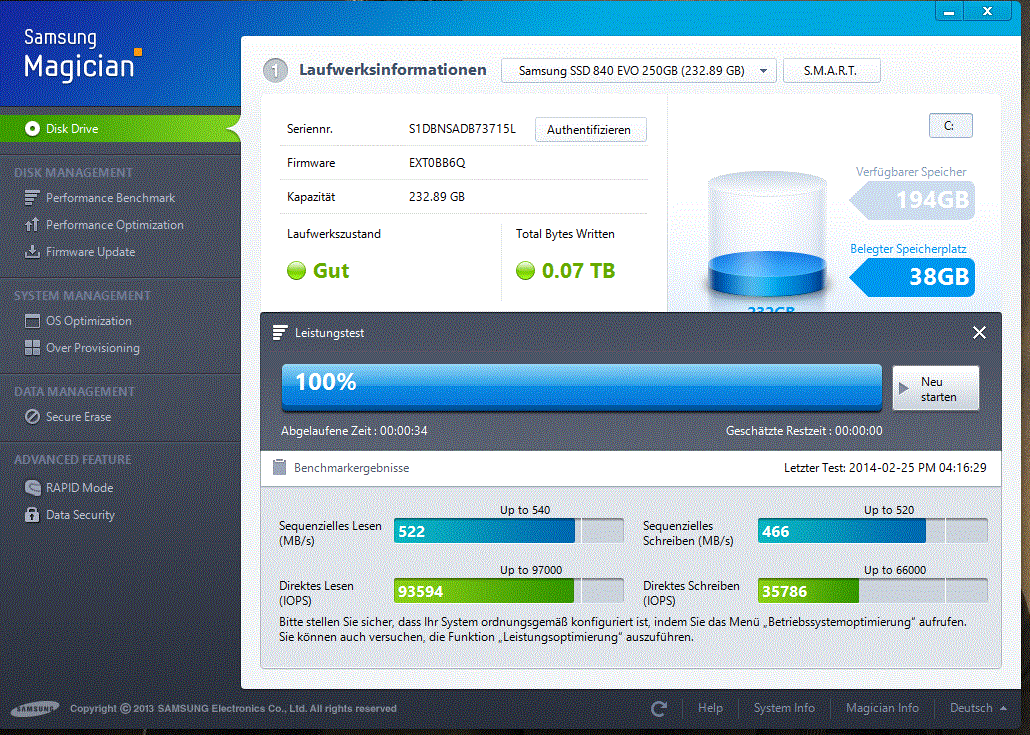The width and height of the screenshot is (1030, 735).
Task: Click the S.M.A.R.T. button
Action: (831, 70)
